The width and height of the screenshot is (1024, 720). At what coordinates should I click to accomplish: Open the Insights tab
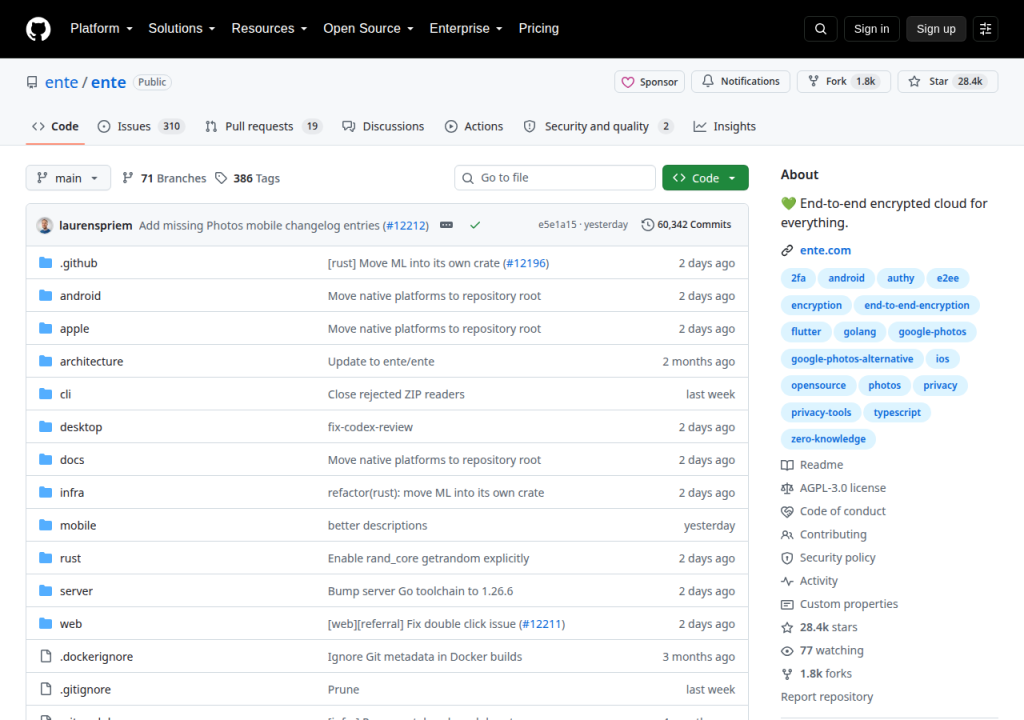click(x=725, y=126)
